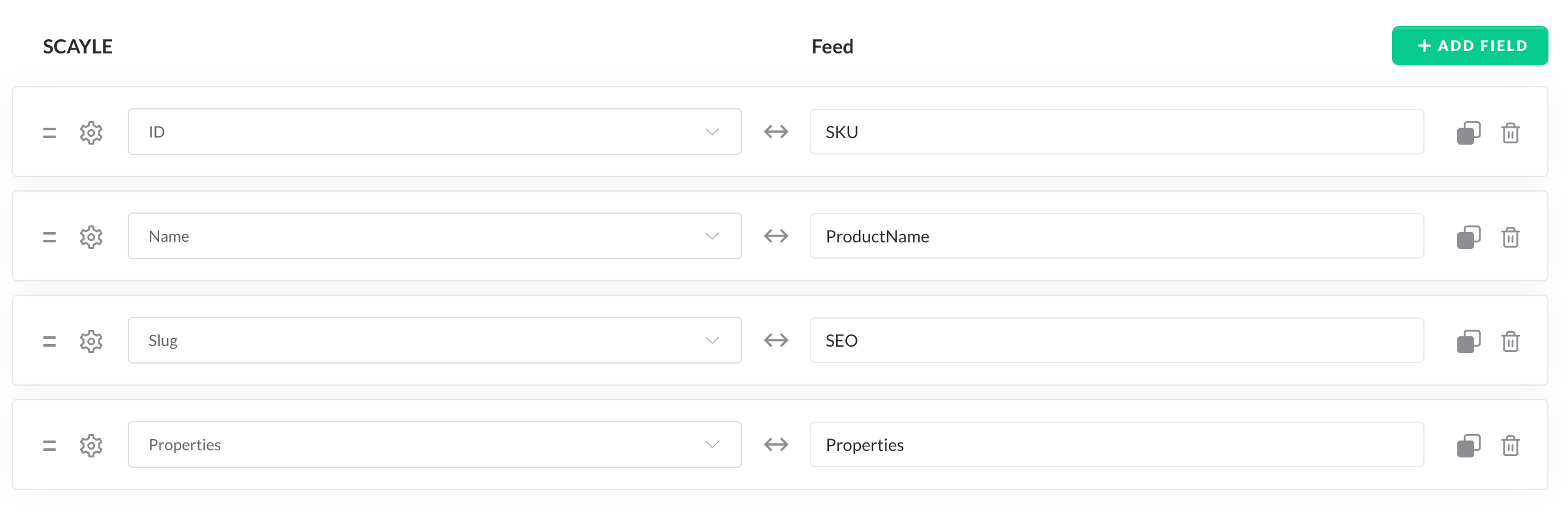1568x520 pixels.
Task: Click the SKU feed input field
Action: 1116,132
